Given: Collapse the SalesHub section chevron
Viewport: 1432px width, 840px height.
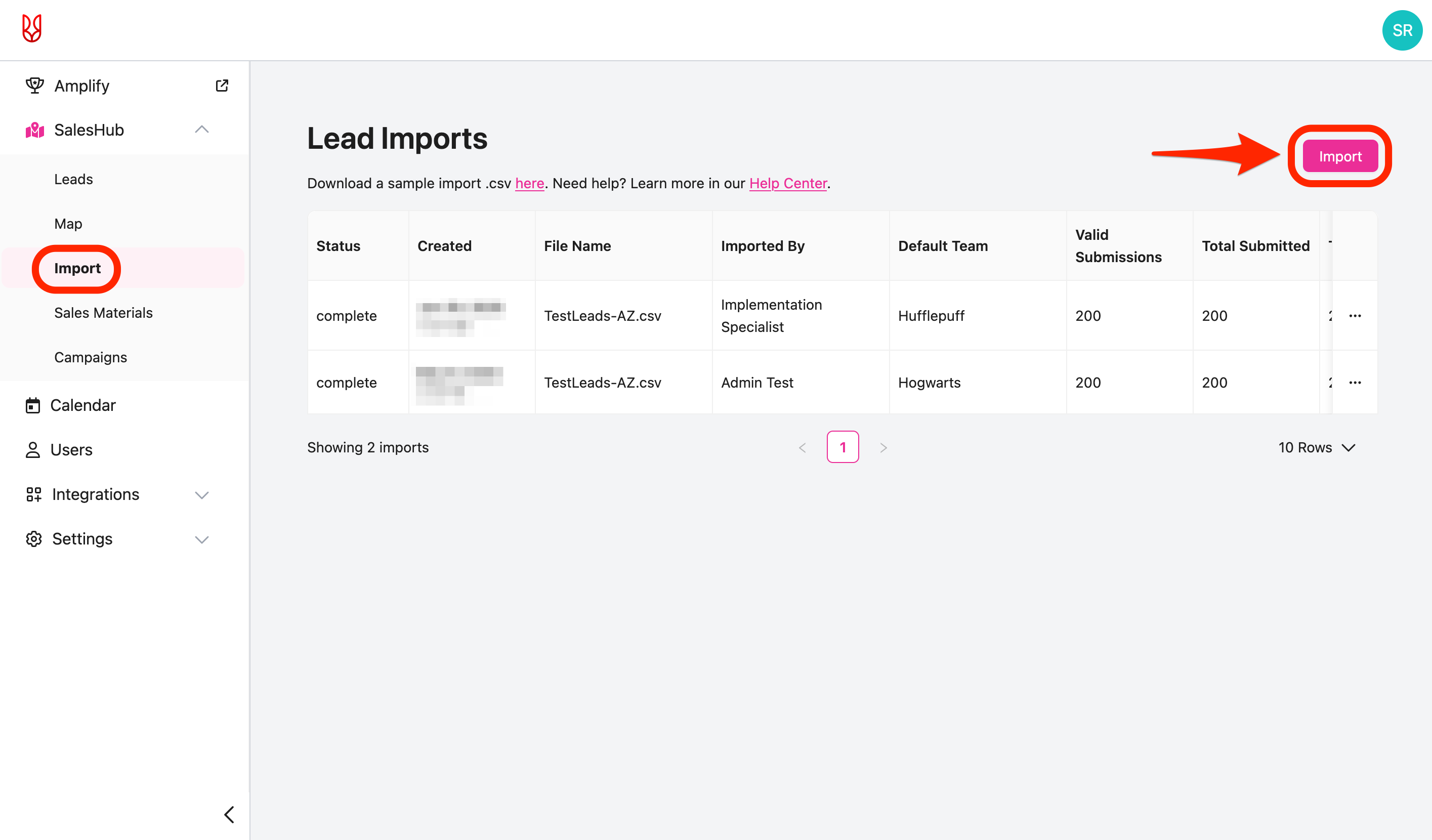Looking at the screenshot, I should pos(202,130).
